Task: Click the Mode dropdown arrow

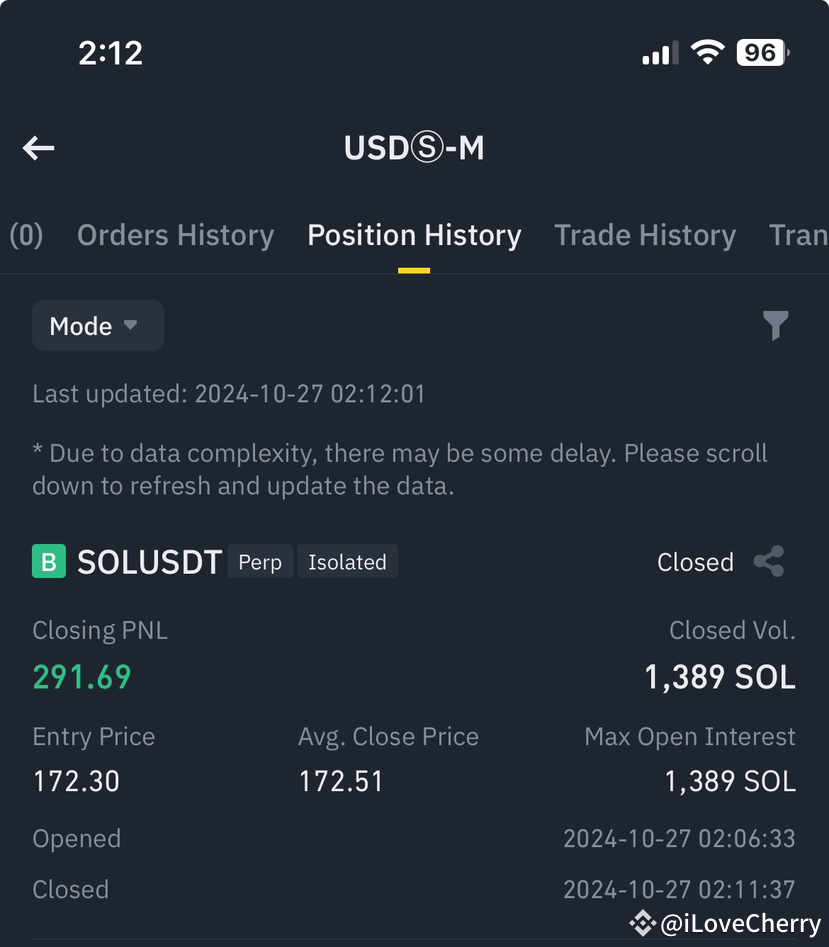Action: [130, 326]
